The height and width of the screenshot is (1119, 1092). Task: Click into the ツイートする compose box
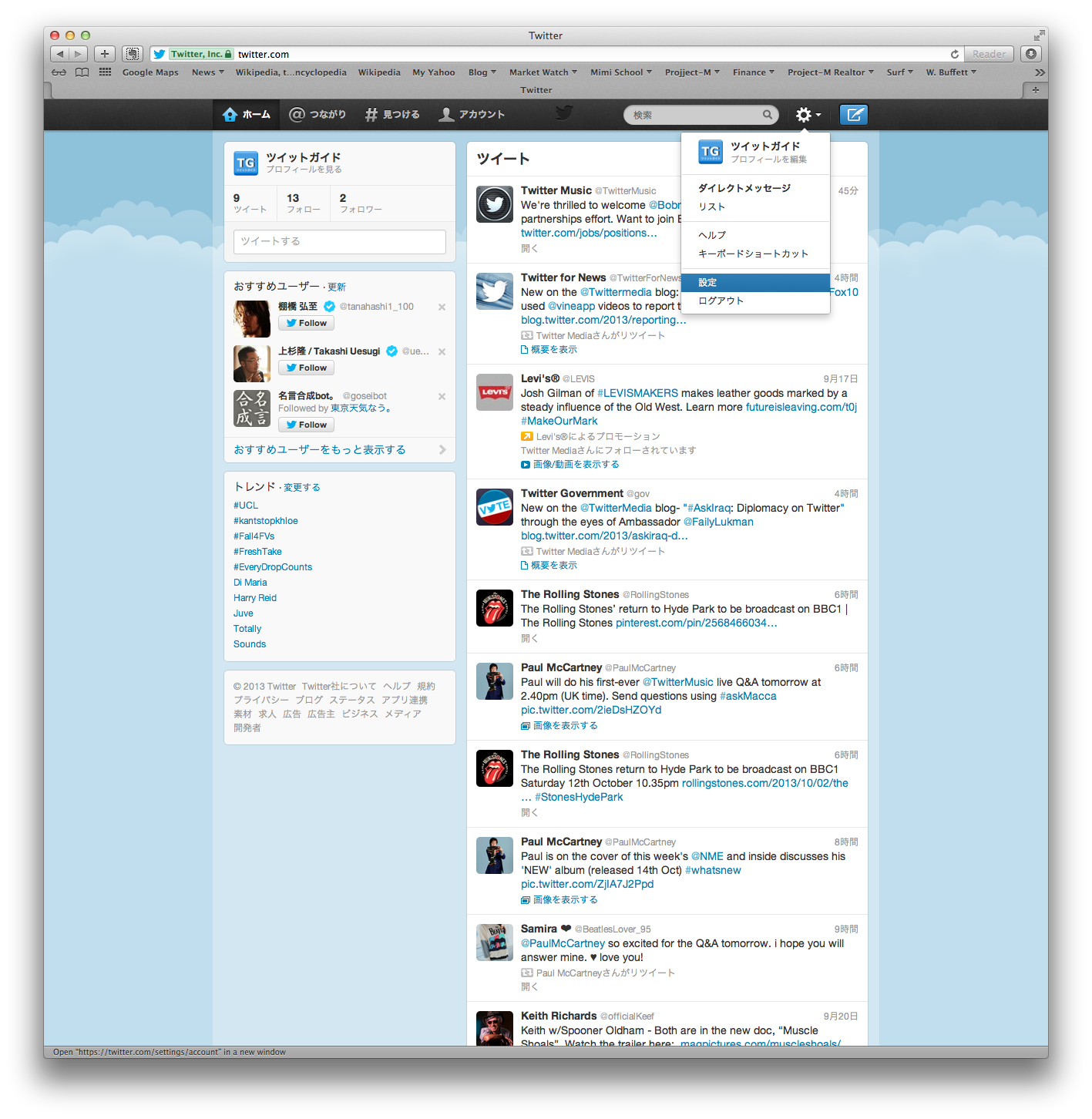[x=339, y=241]
